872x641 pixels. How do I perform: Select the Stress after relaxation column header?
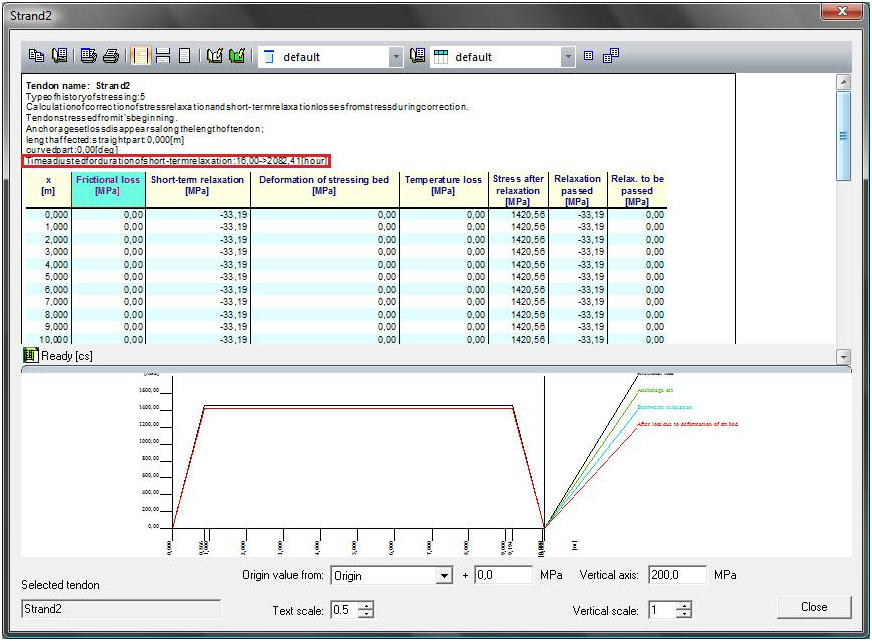click(x=518, y=190)
